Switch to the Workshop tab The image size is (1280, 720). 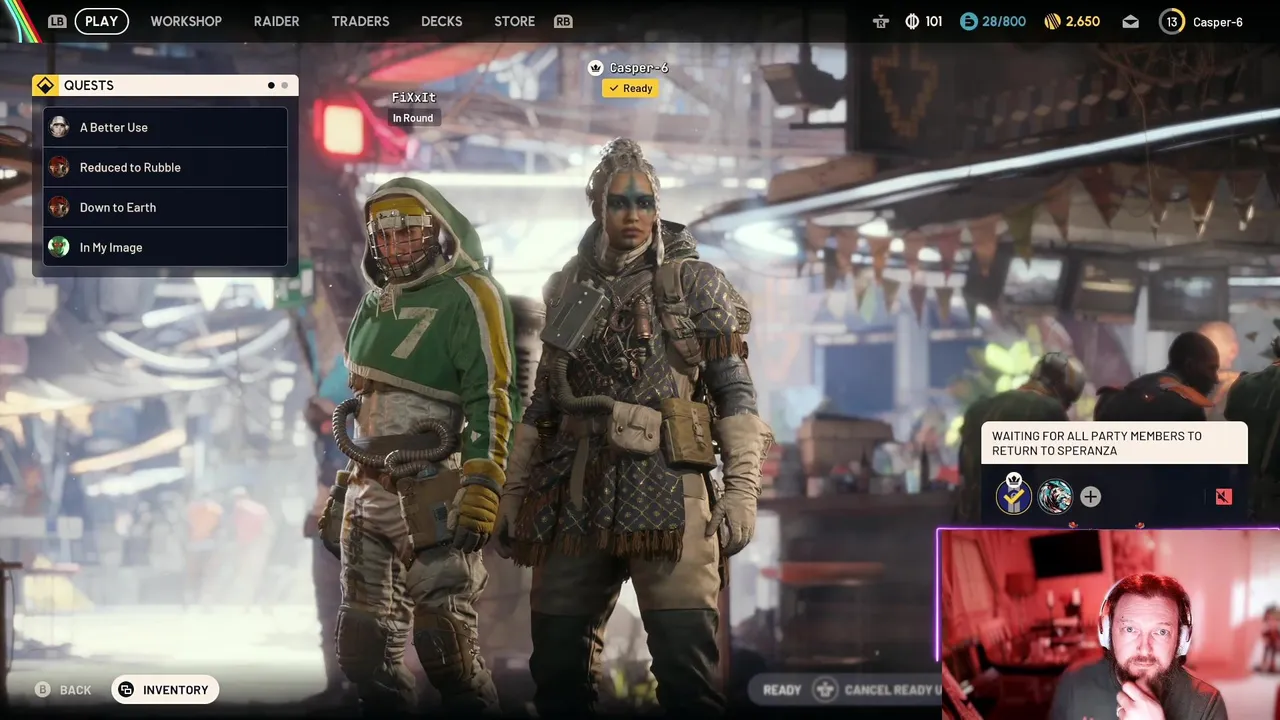click(x=186, y=21)
